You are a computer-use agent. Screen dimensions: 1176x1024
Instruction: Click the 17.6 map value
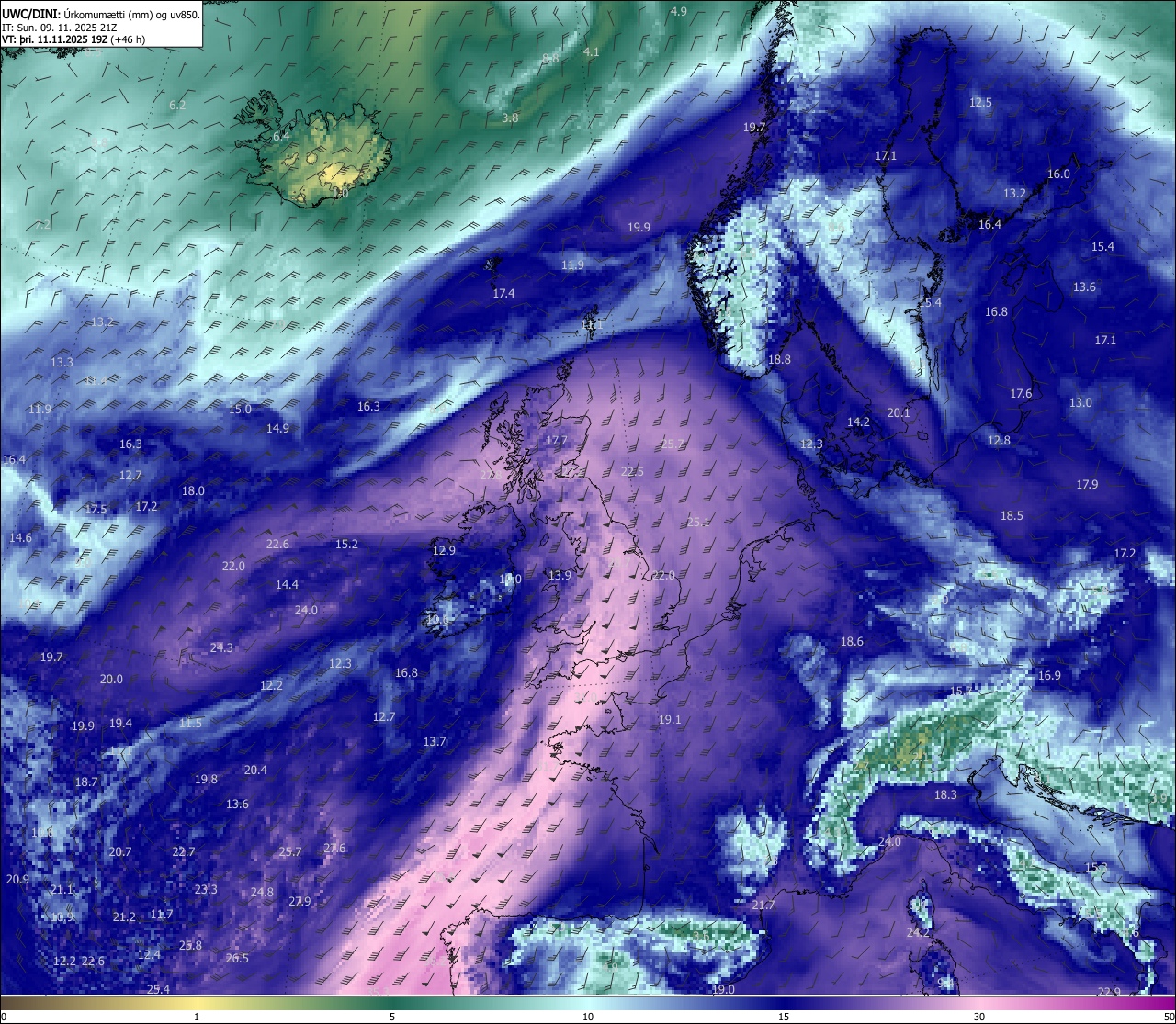tap(1021, 394)
